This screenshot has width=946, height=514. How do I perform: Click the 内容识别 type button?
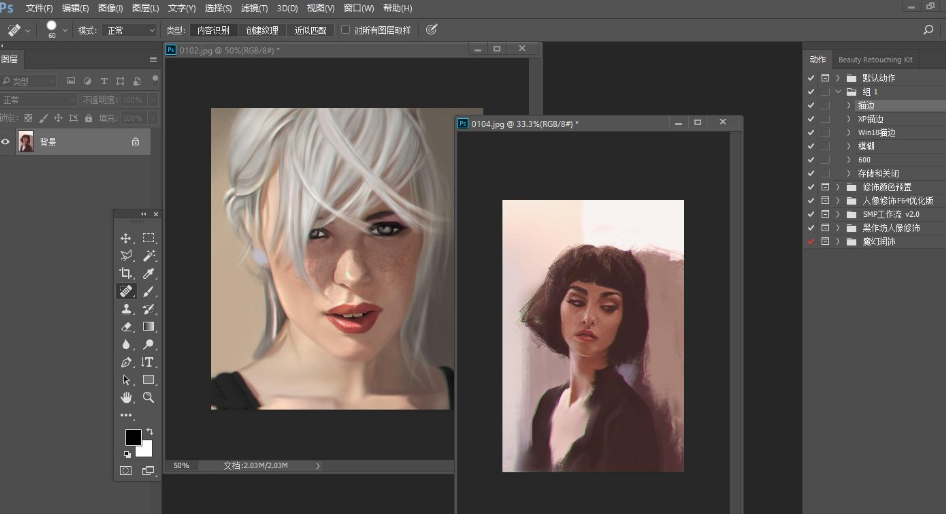tap(214, 30)
